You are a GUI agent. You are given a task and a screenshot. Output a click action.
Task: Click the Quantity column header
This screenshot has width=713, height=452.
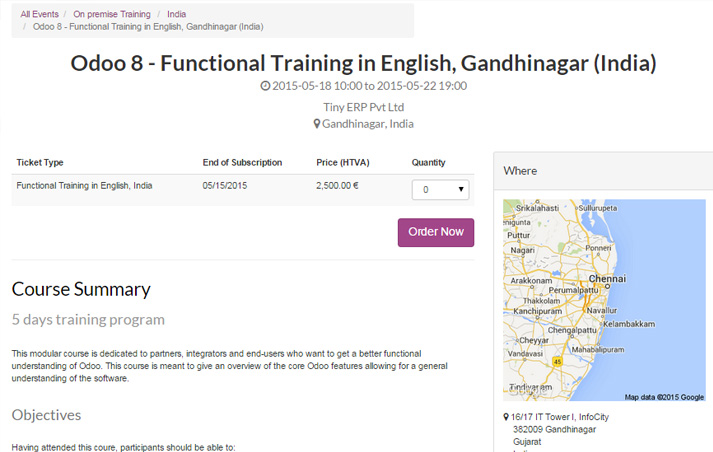pyautogui.click(x=428, y=163)
